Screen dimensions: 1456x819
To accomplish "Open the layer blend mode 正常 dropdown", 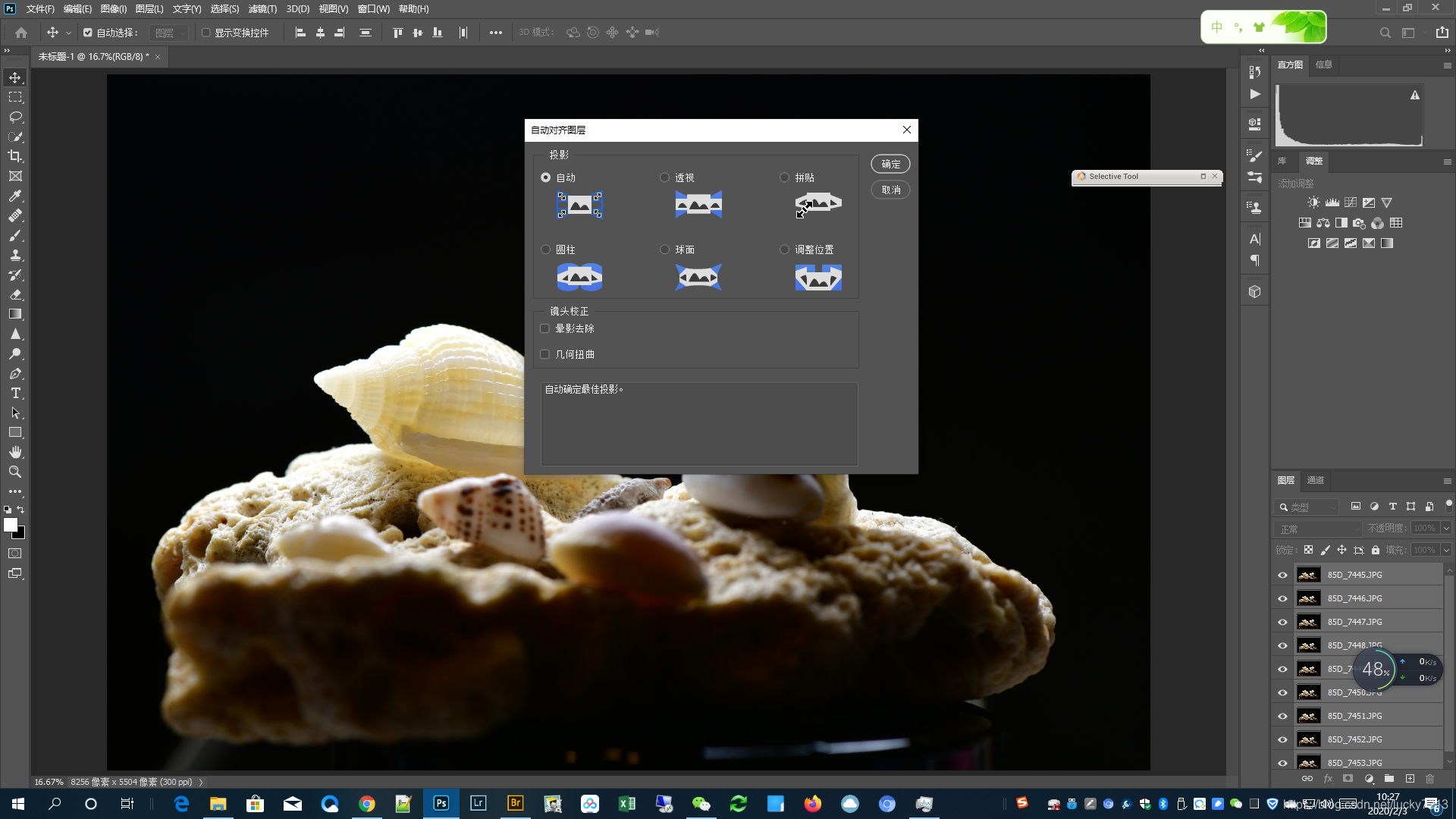I will point(1317,529).
